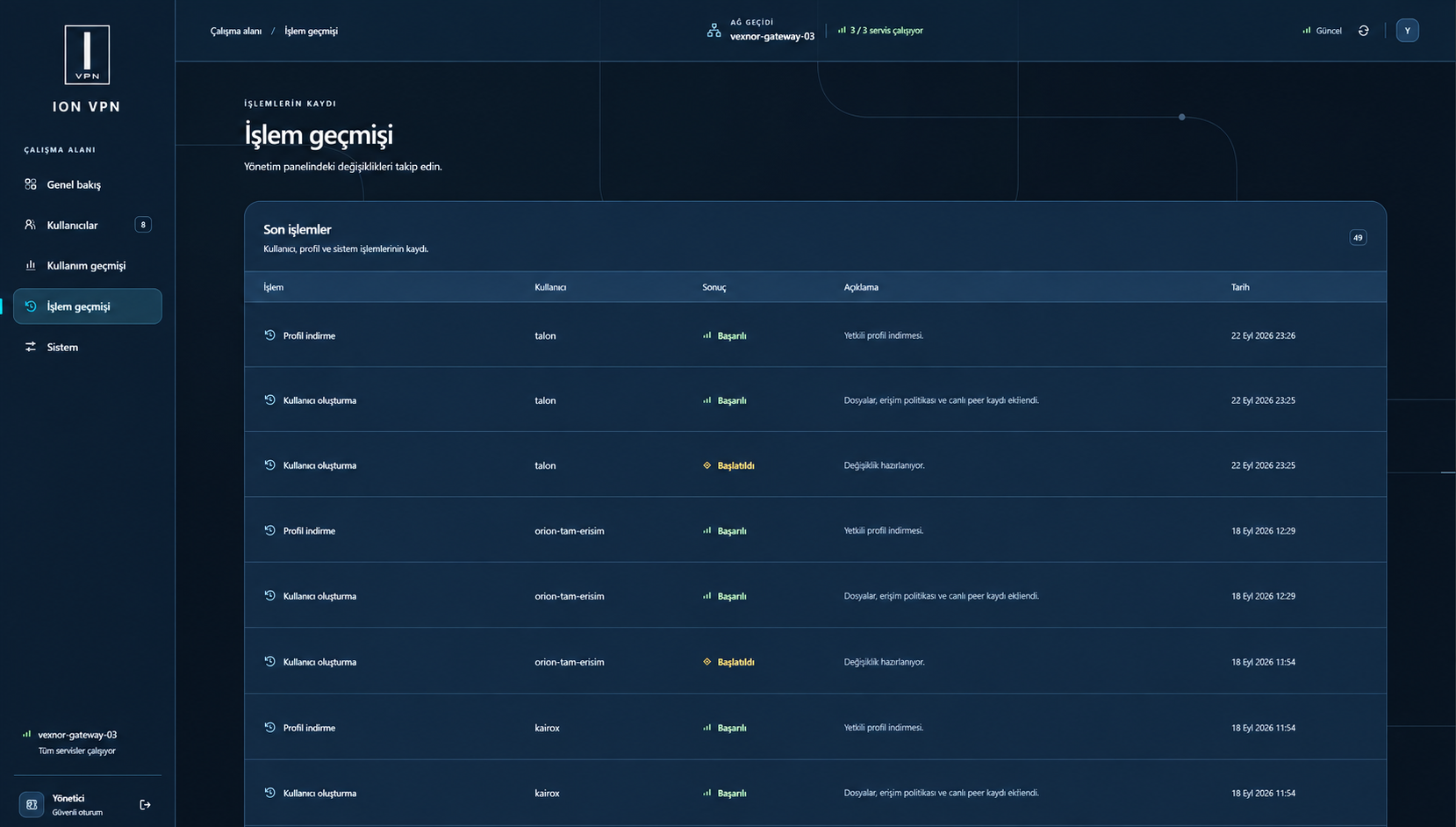Click the Kullanıcılar count badge 8
The image size is (1456, 827).
click(143, 225)
